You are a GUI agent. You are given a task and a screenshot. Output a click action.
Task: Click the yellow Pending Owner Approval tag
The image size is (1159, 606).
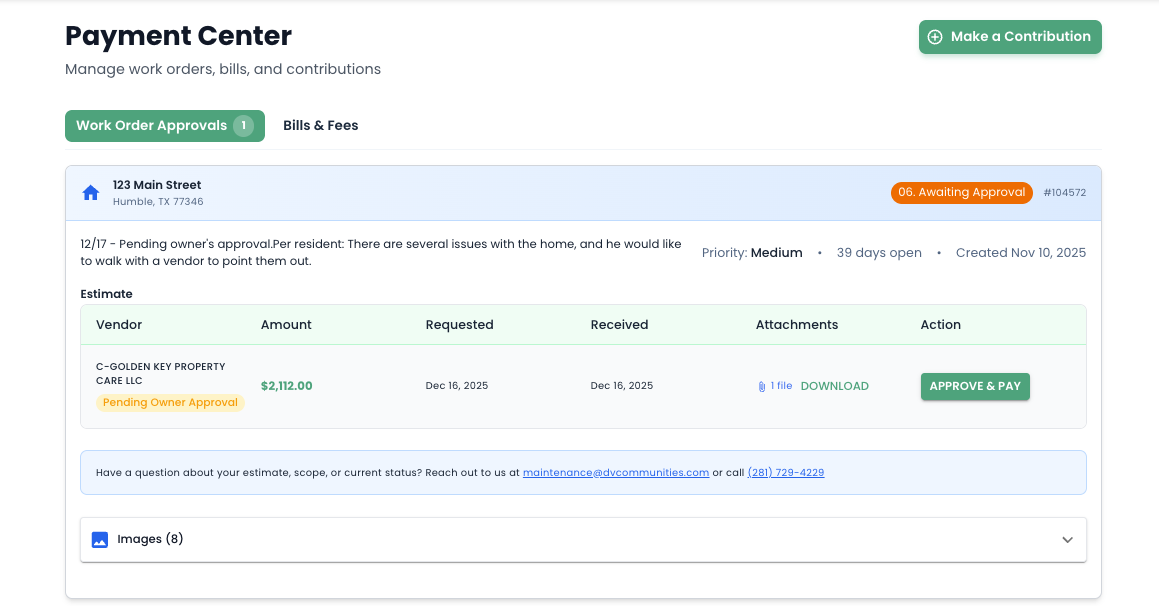click(x=170, y=403)
